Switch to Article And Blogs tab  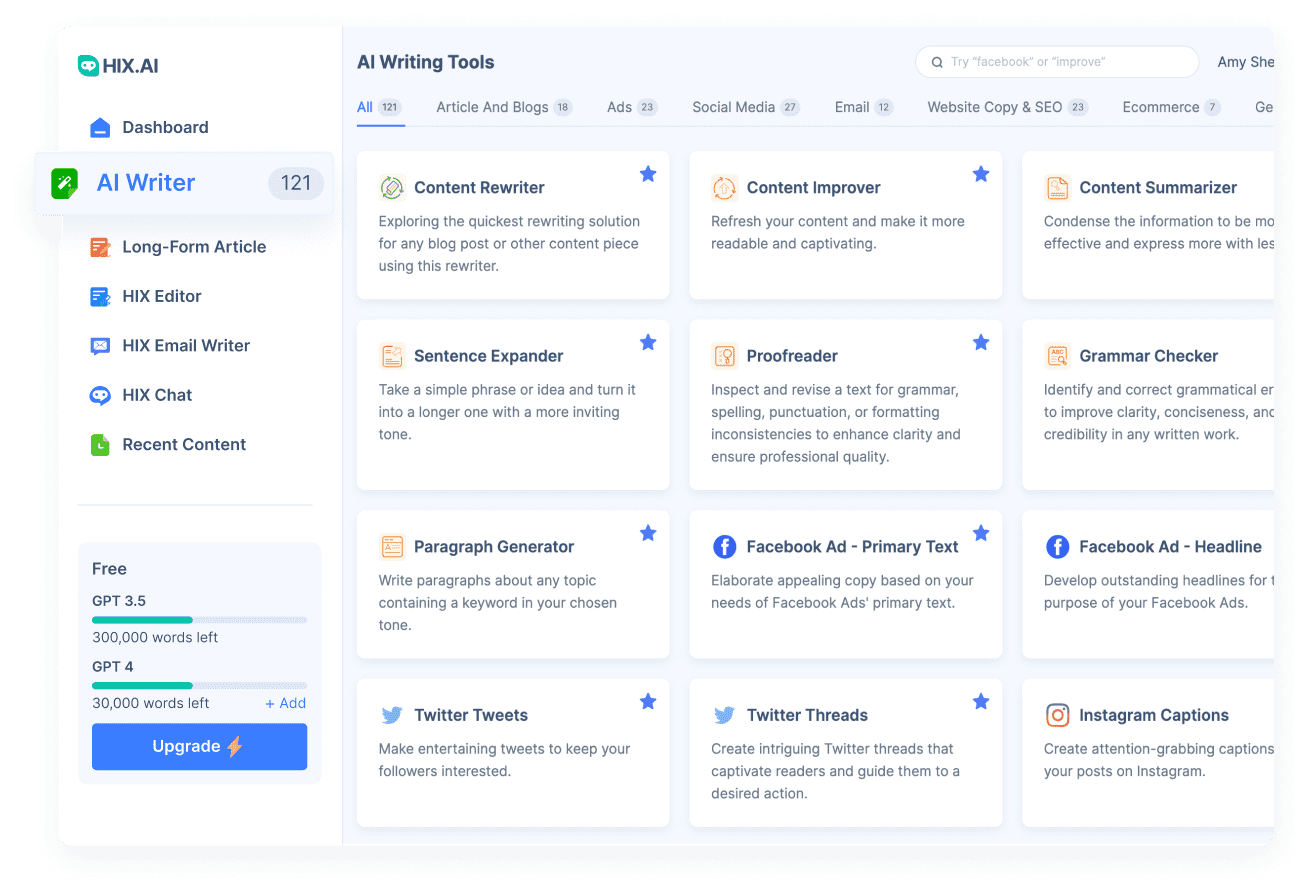coord(504,107)
